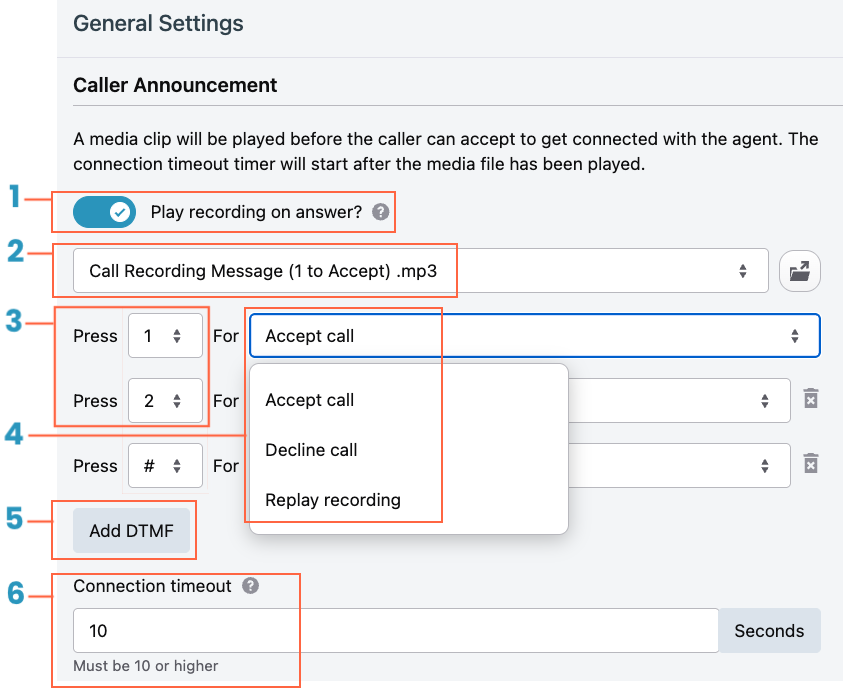The image size is (843, 690).
Task: Open the Press # digit selector
Action: pos(165,466)
